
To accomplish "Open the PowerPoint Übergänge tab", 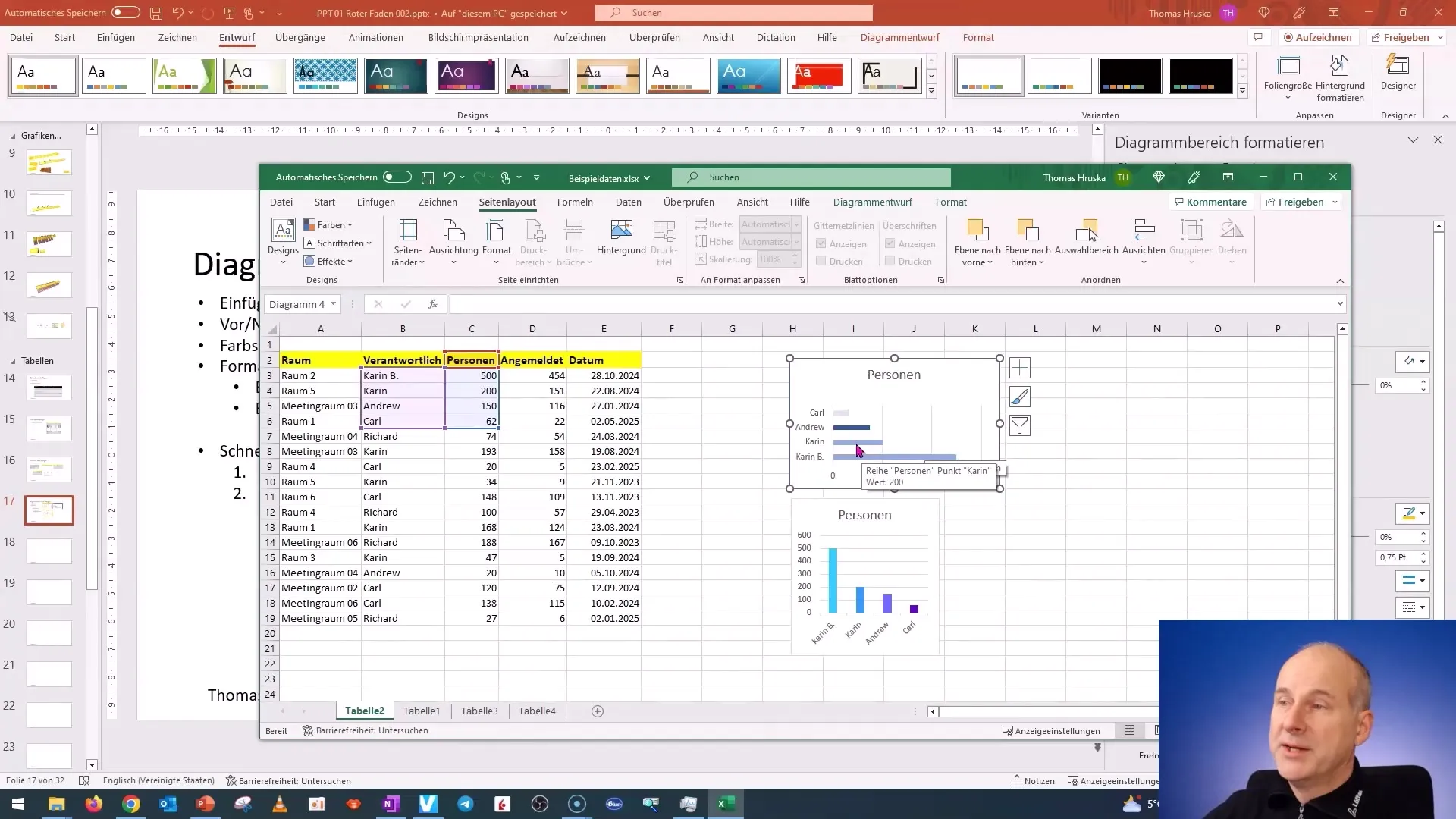I will coord(300,38).
